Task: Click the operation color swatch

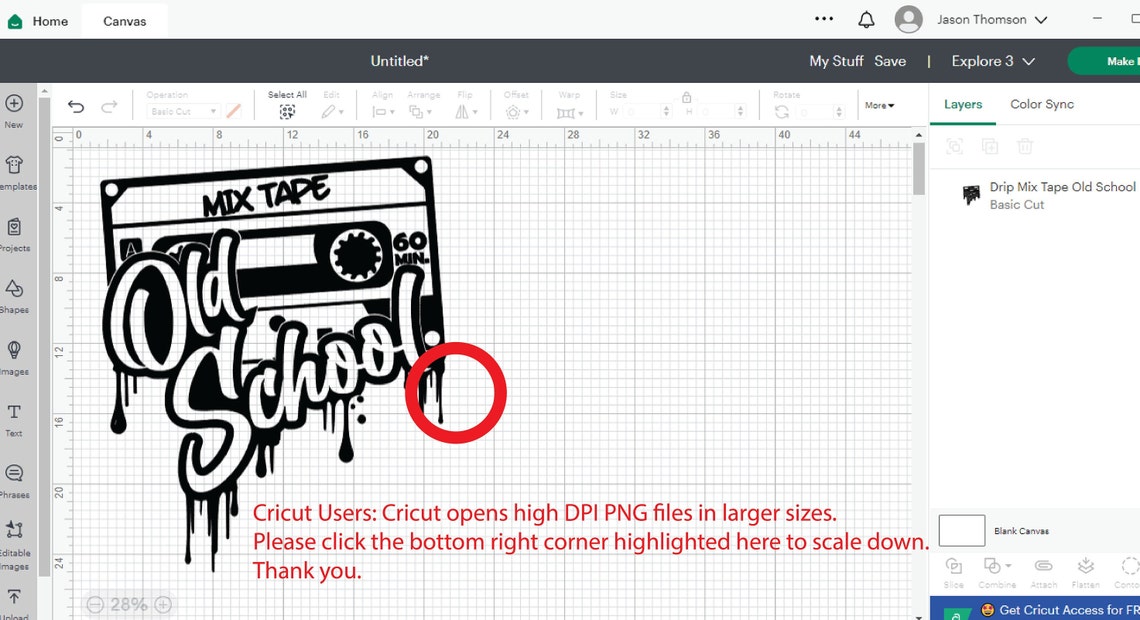Action: [233, 111]
